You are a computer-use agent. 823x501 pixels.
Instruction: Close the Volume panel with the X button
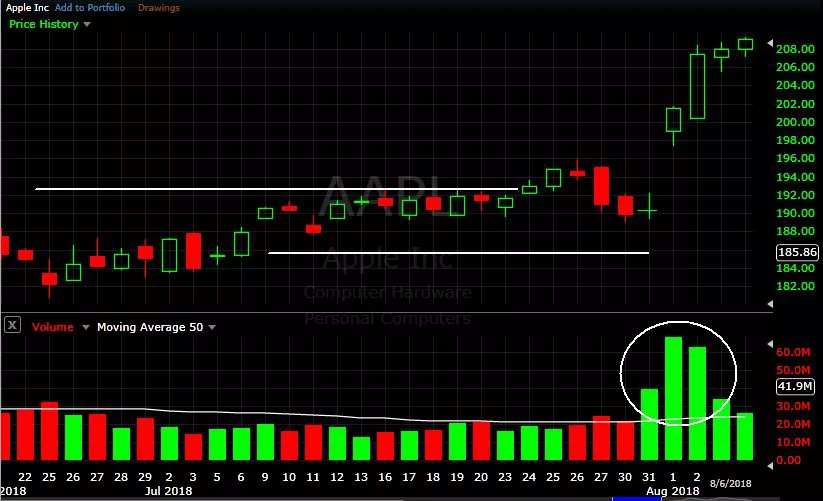tap(13, 325)
